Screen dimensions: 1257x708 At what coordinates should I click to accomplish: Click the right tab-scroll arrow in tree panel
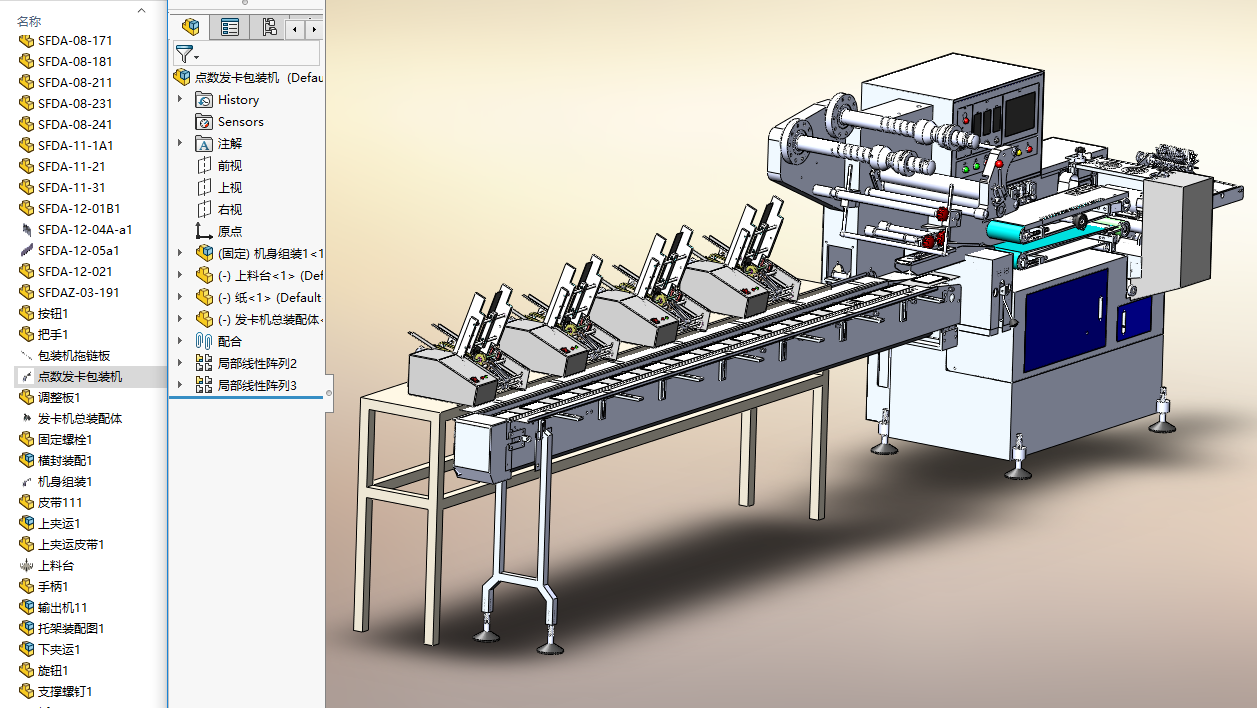(313, 29)
